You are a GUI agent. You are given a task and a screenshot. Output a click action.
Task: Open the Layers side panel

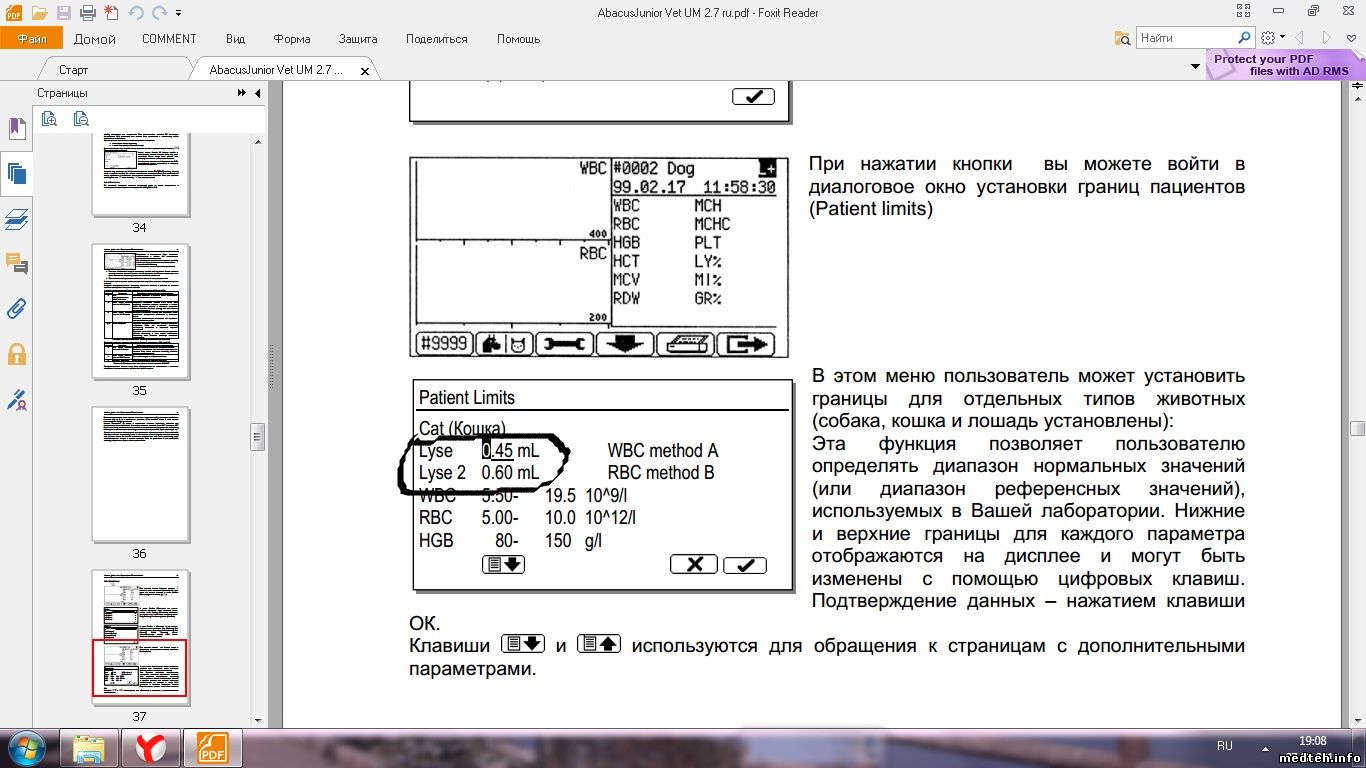(x=17, y=219)
